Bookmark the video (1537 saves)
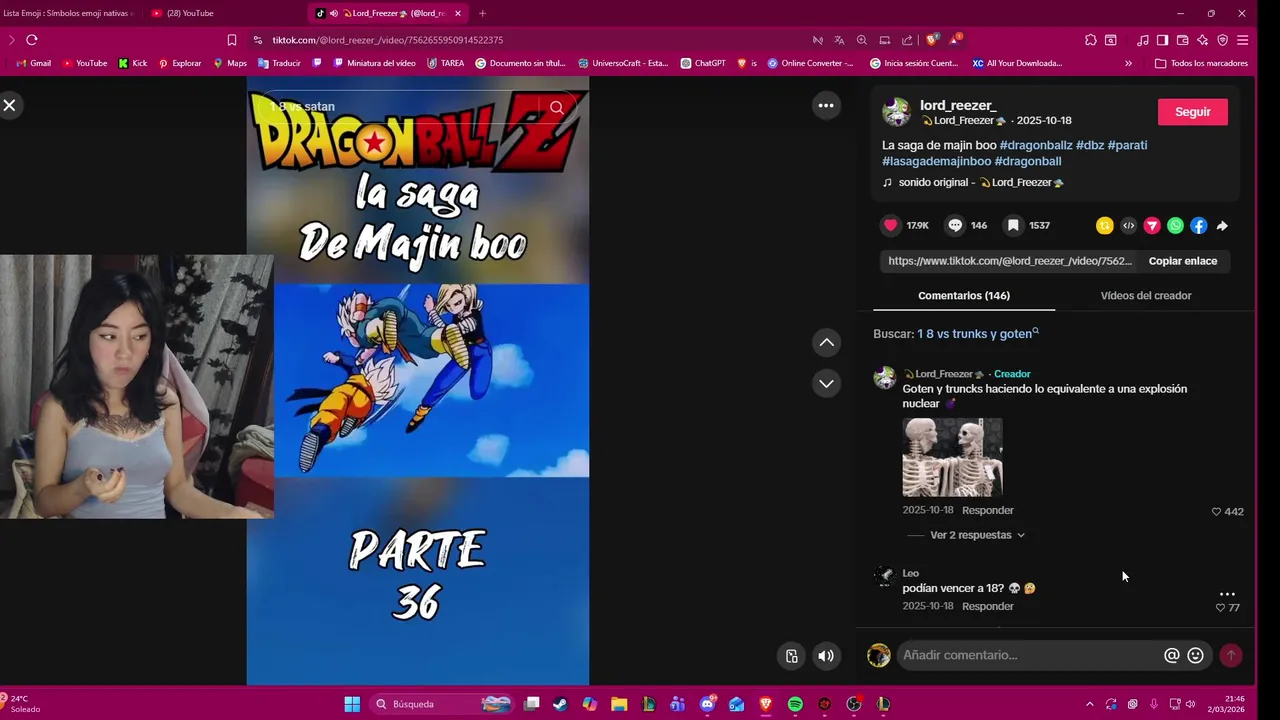The image size is (1280, 720). (1013, 225)
